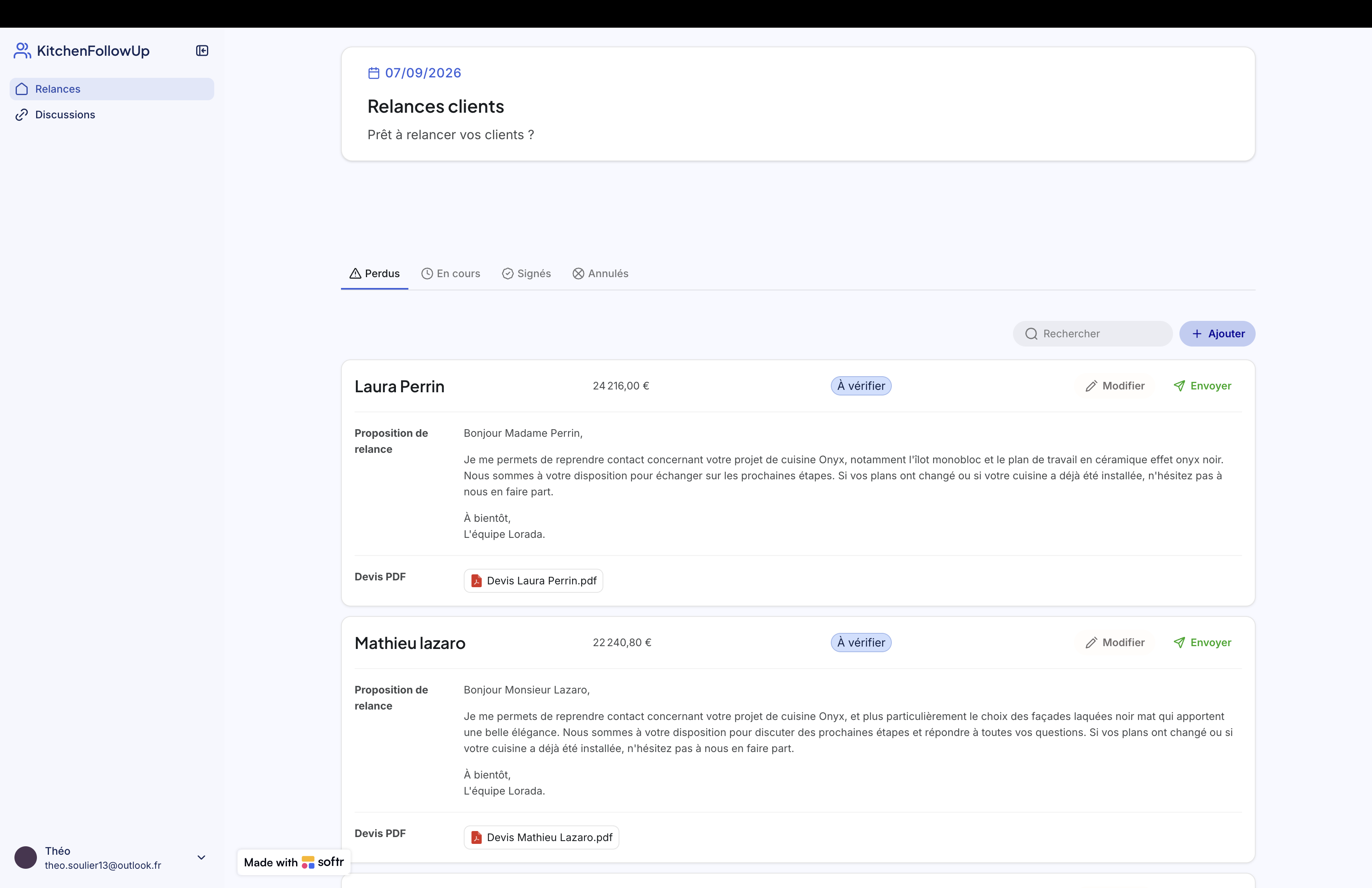Click the Laura Perrin card title

click(x=400, y=386)
